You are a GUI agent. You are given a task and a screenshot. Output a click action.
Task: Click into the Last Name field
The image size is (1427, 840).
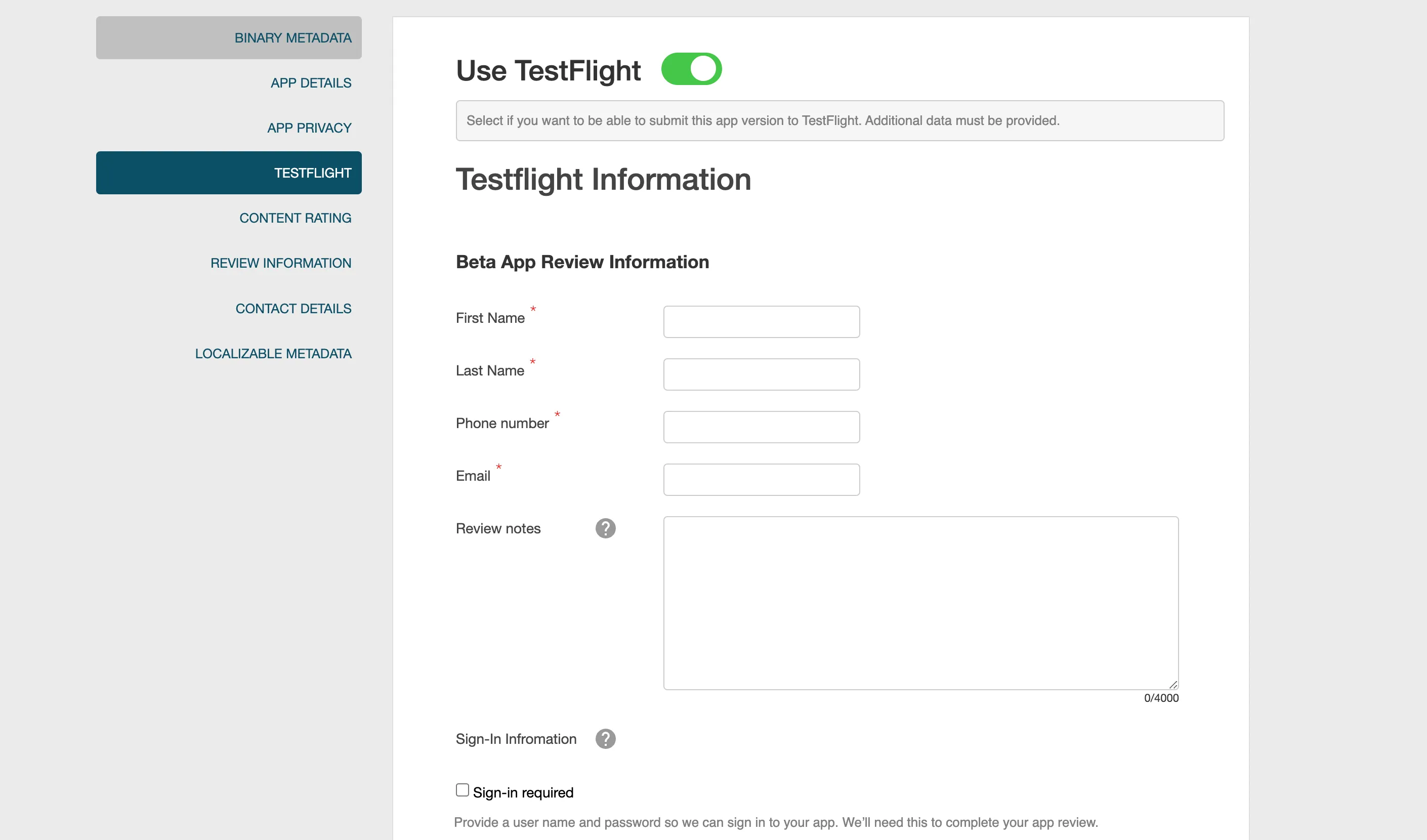coord(762,374)
